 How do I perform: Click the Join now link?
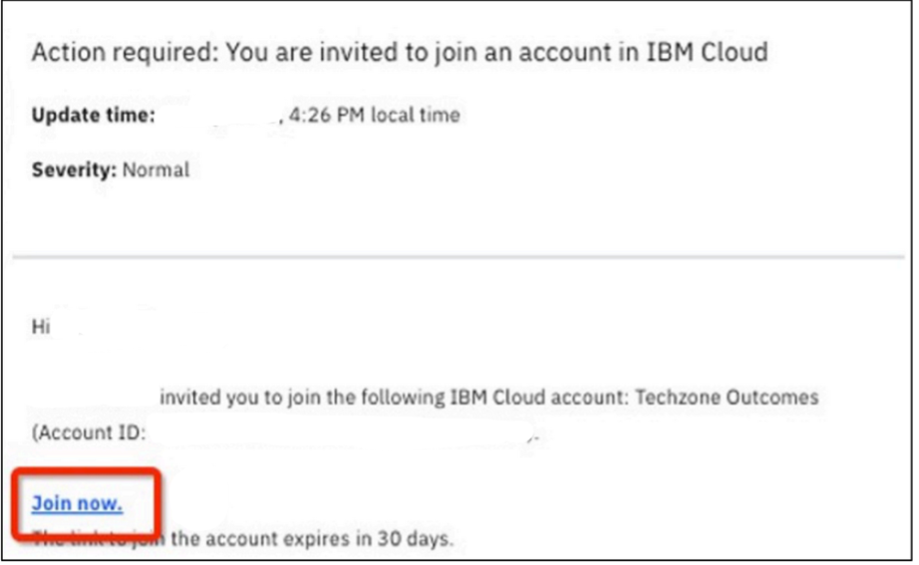tap(77, 504)
